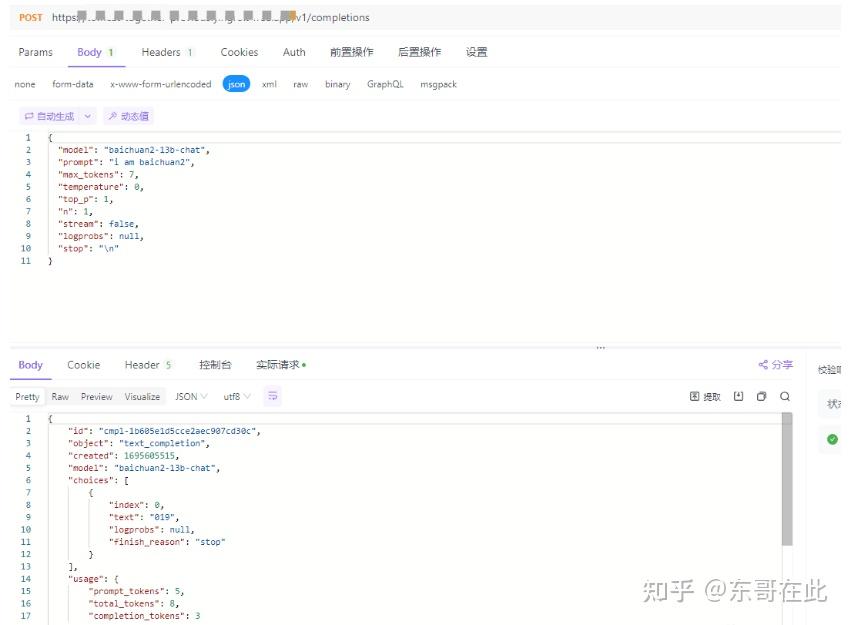Copy the response body using the copy icon
The image size is (849, 625).
tap(761, 396)
